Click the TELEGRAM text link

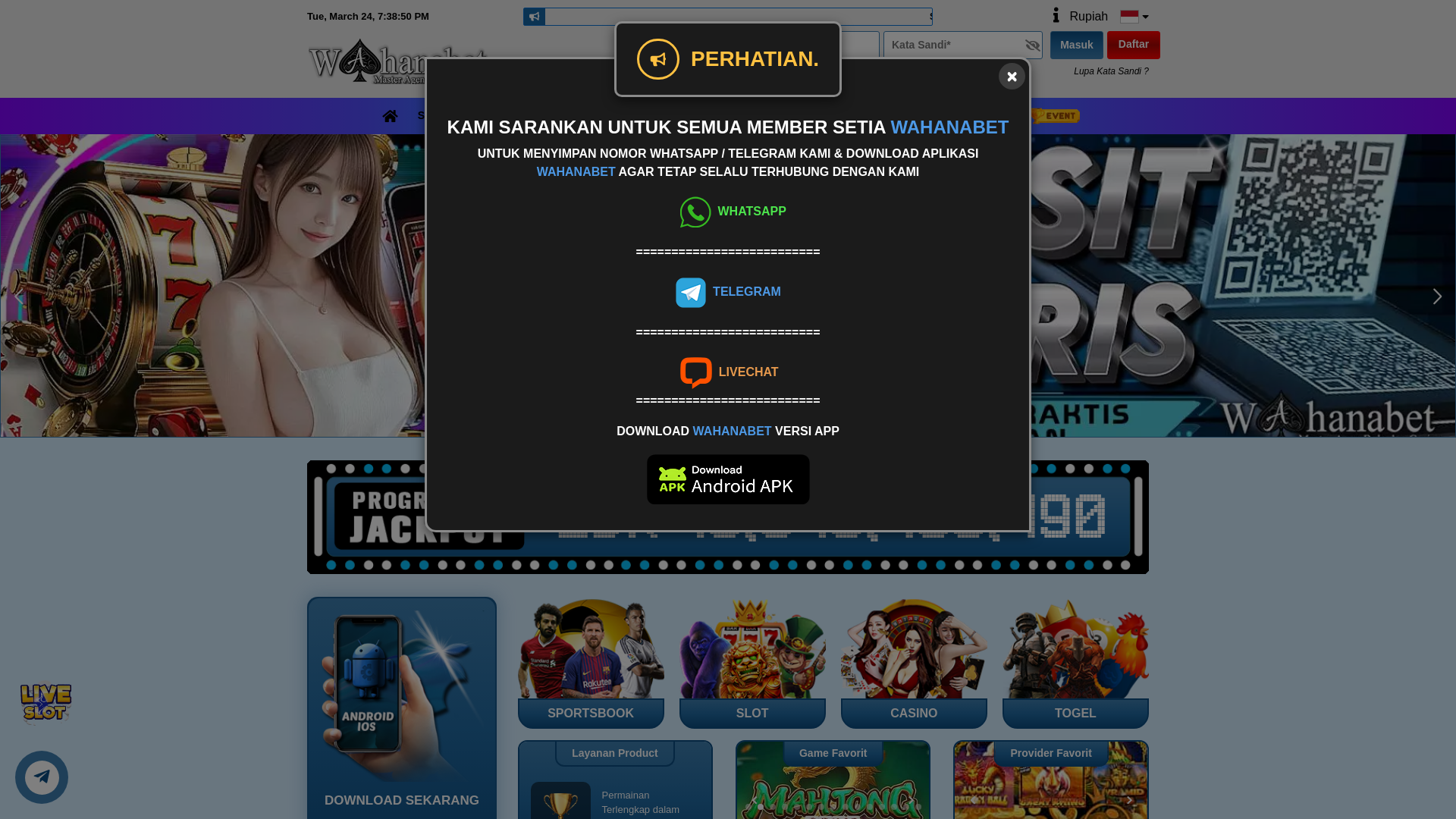pos(746,292)
